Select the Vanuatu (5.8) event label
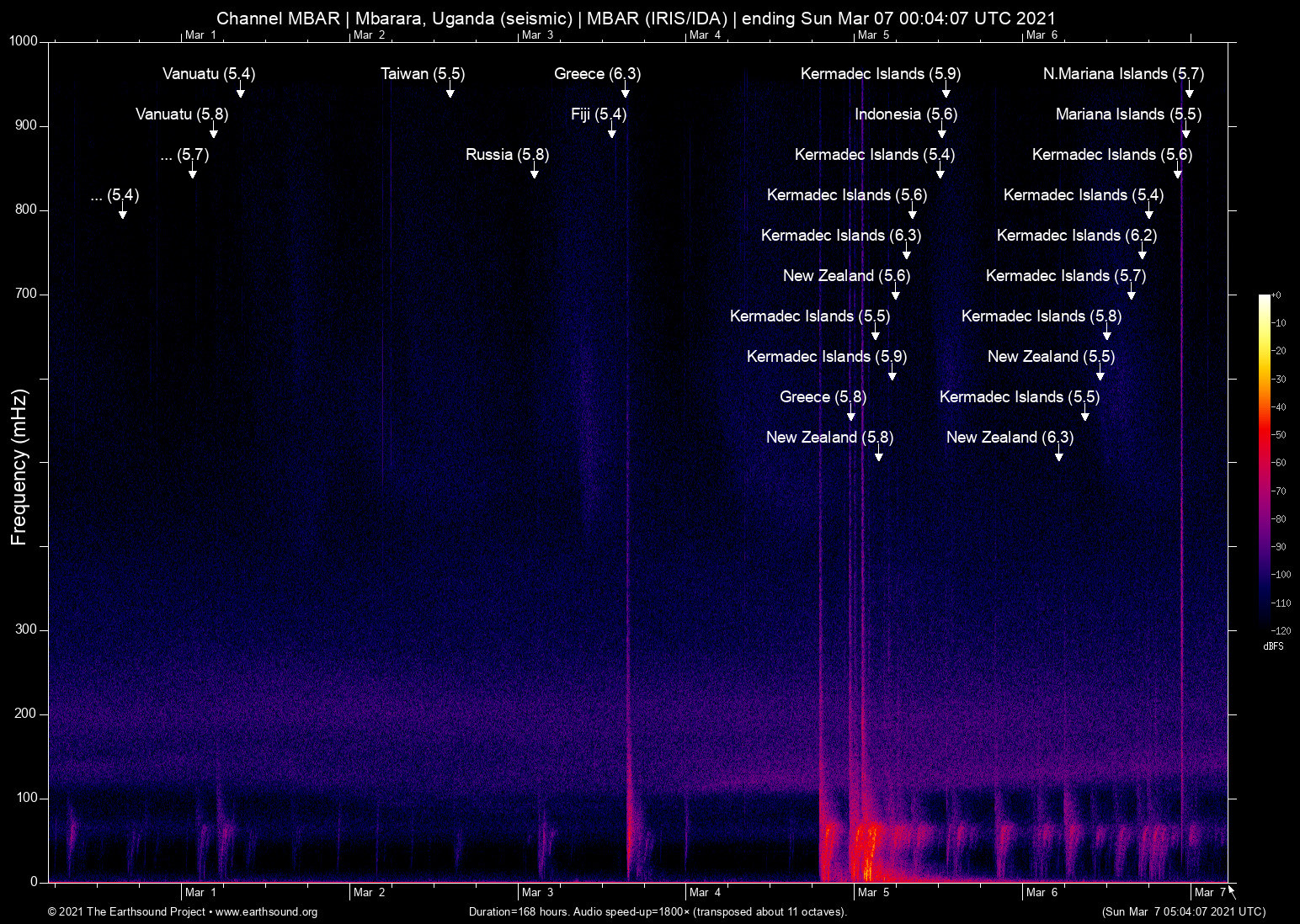1300x924 pixels. [x=182, y=114]
